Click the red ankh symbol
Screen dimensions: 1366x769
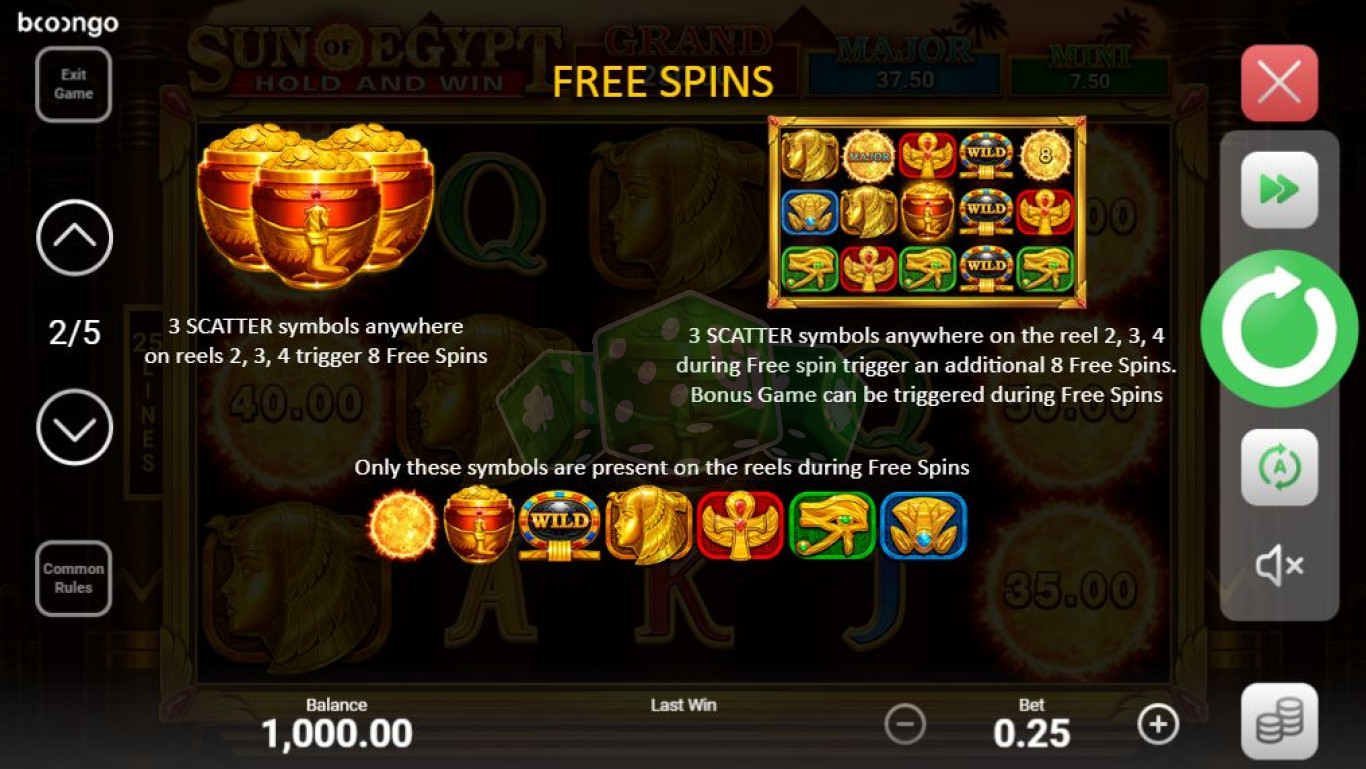coord(740,525)
